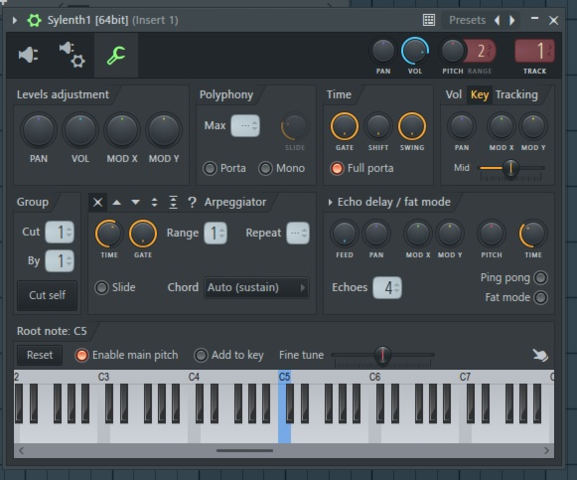Change the Arpeggiator Repeat value
Image resolution: width=577 pixels, height=480 pixels.
pyautogui.click(x=298, y=233)
